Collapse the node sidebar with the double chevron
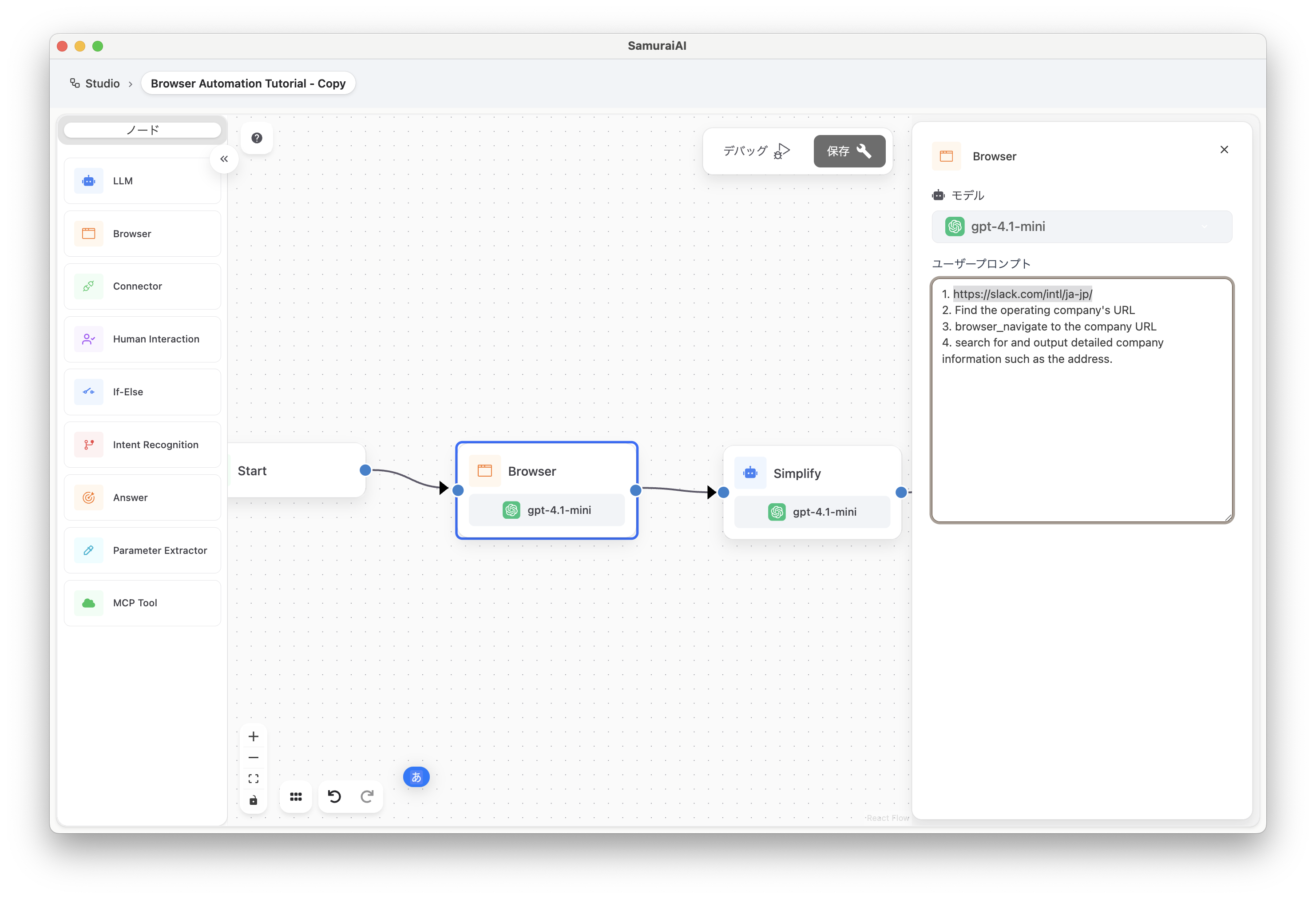This screenshot has width=1316, height=899. click(224, 159)
